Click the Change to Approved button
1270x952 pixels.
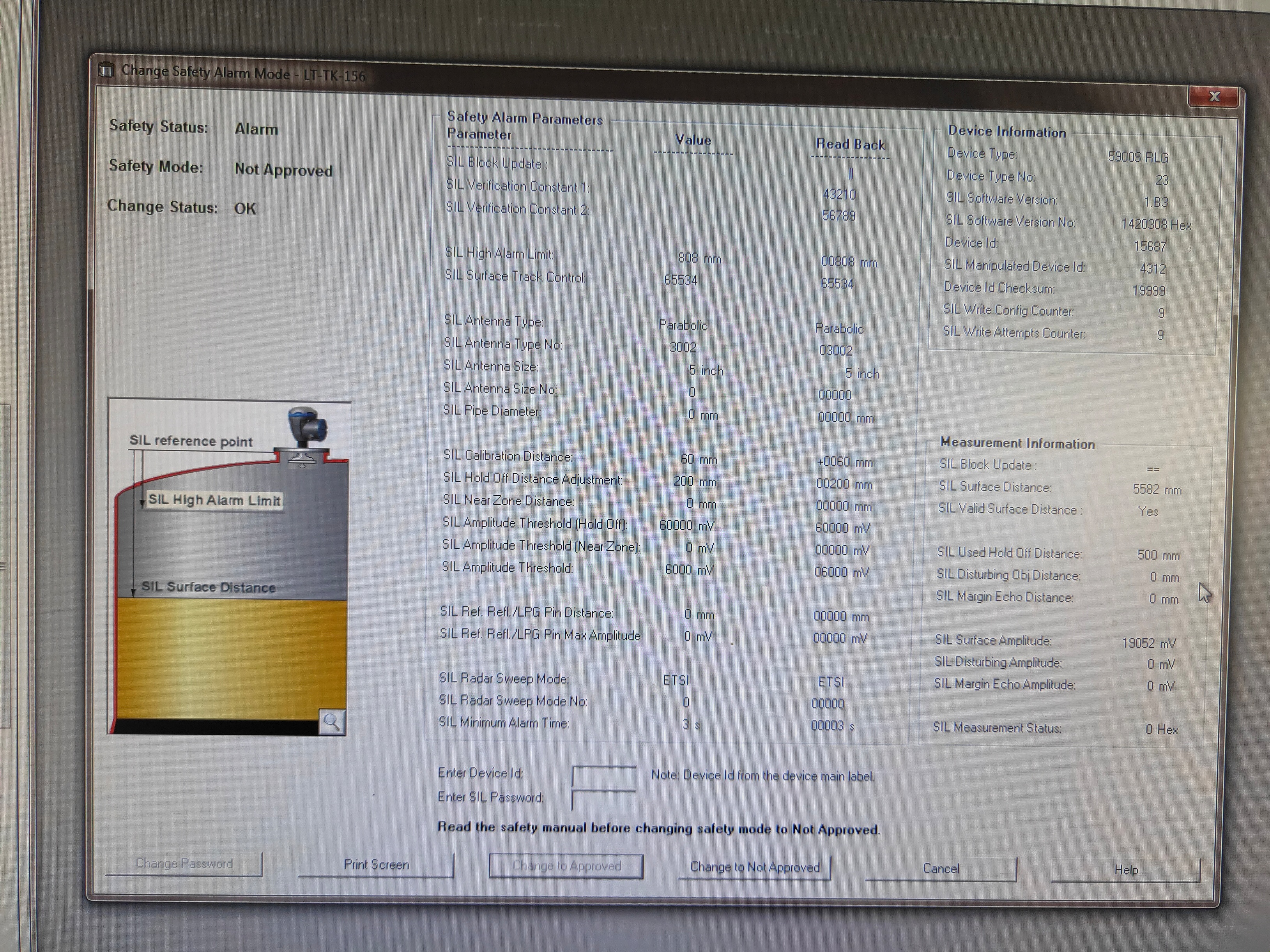[566, 865]
